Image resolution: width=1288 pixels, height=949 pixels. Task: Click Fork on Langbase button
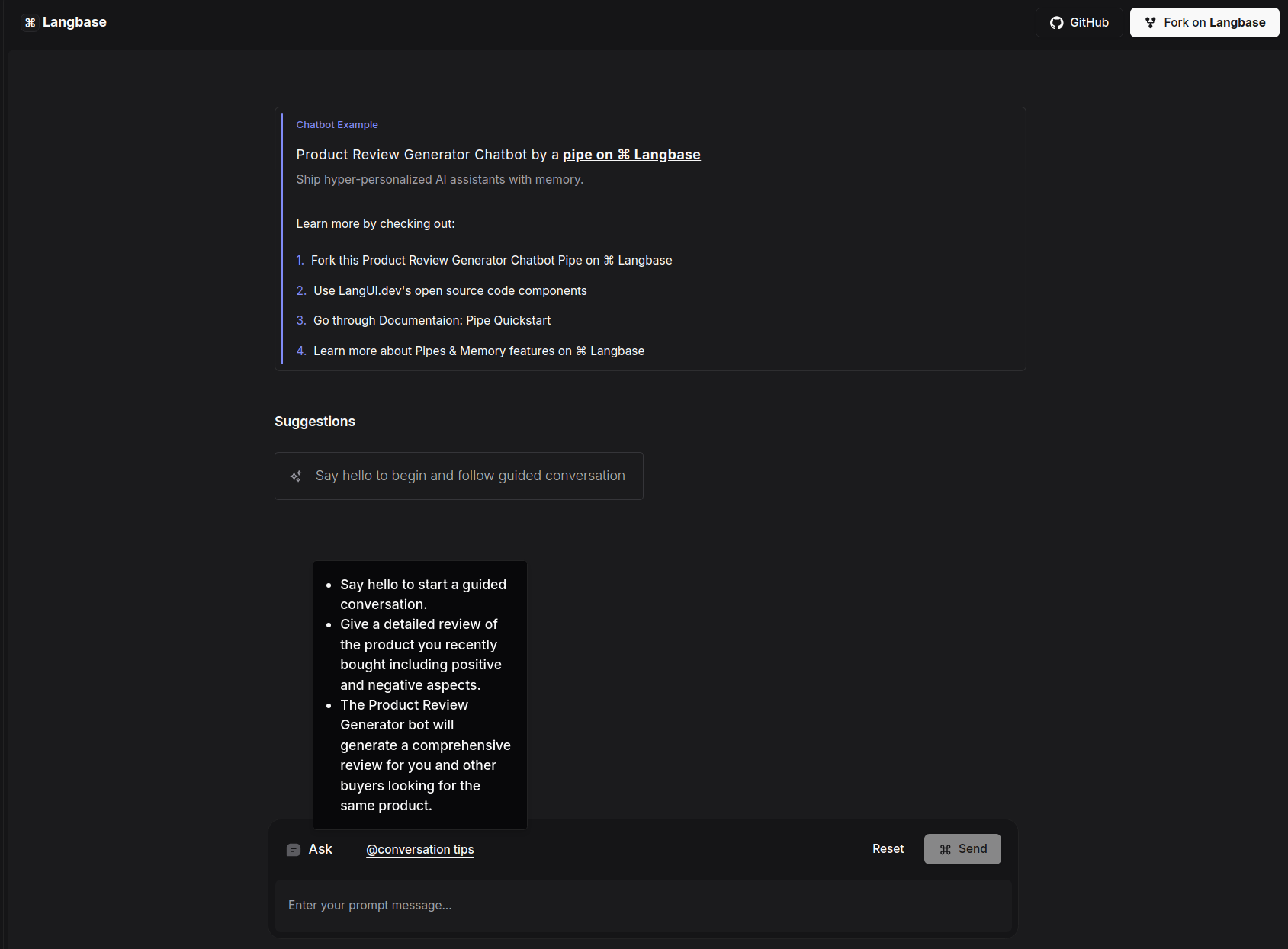1204,23
